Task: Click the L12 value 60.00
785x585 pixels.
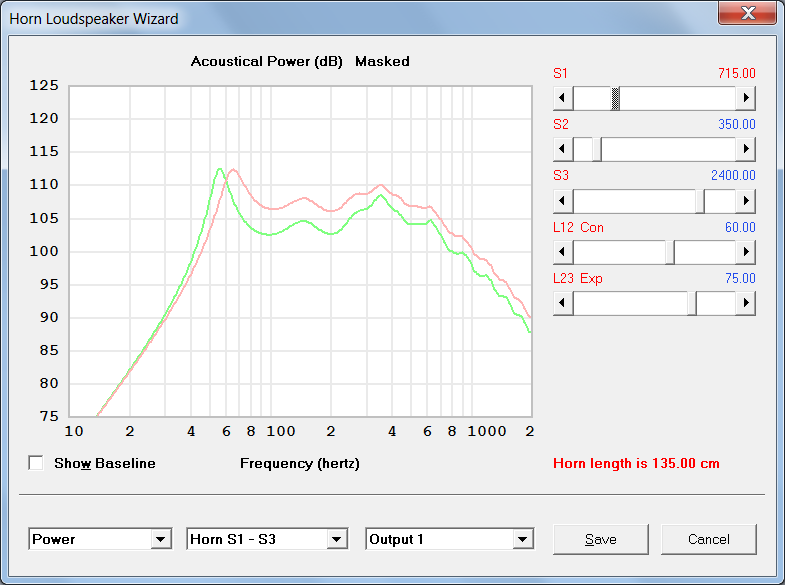Action: click(x=740, y=228)
